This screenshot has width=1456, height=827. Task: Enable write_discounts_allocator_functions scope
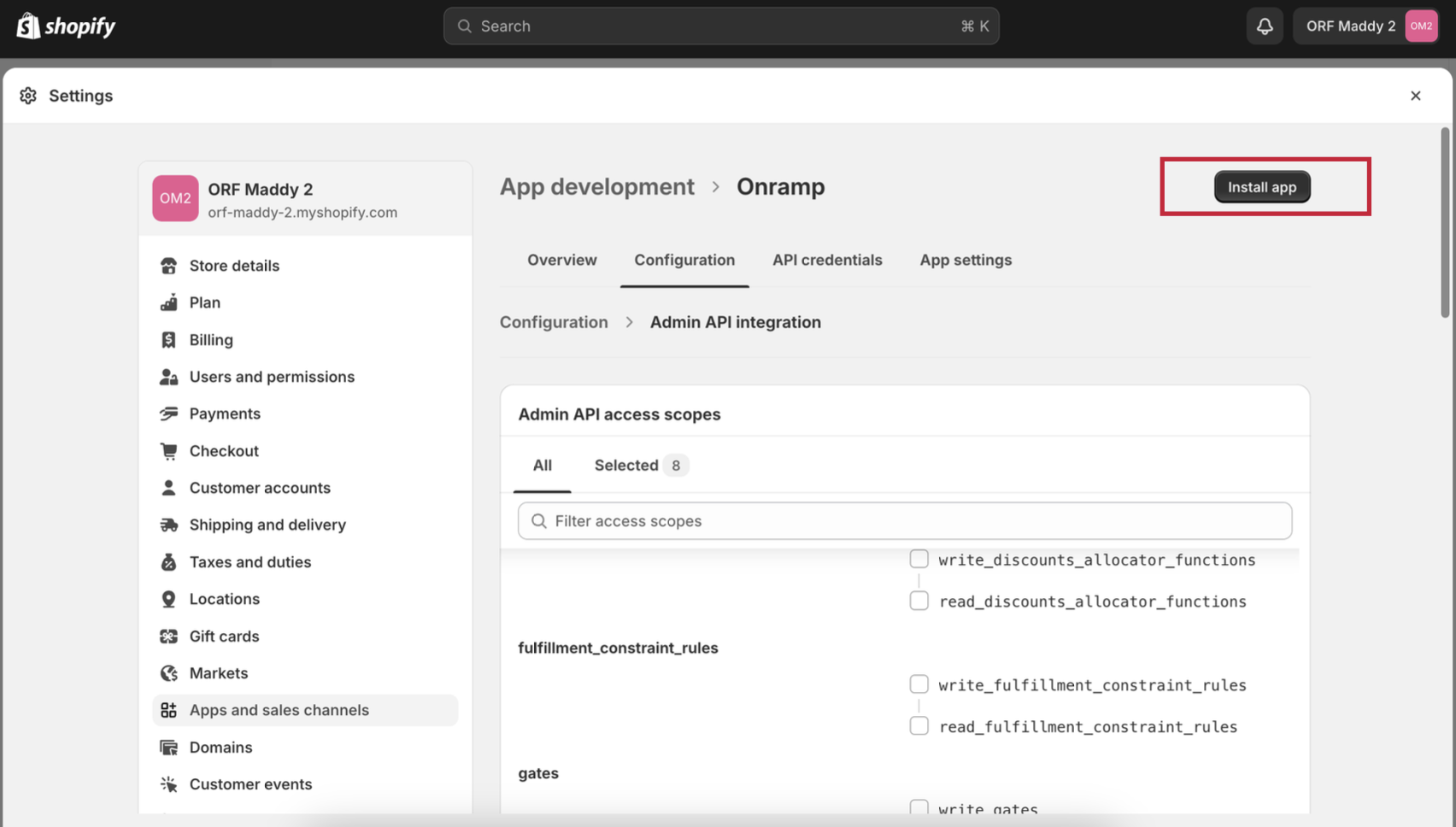[x=919, y=559]
